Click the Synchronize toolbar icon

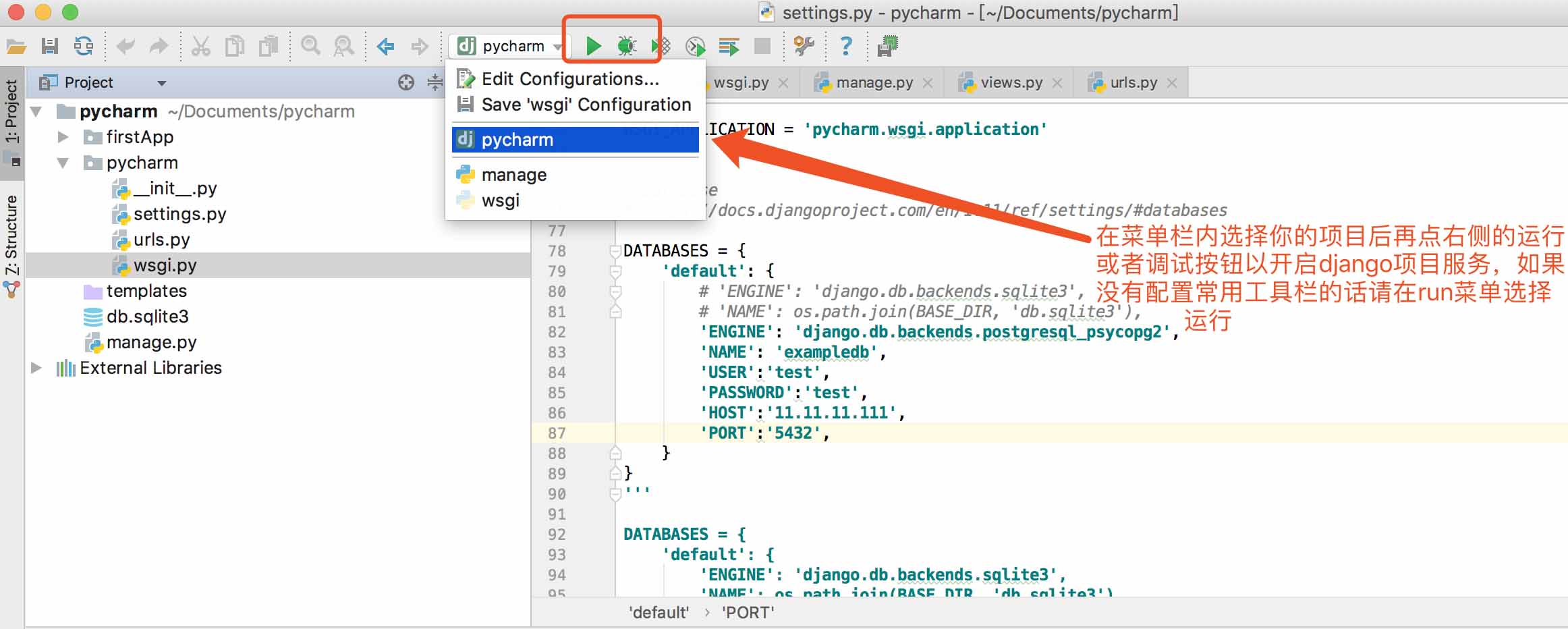[x=84, y=46]
